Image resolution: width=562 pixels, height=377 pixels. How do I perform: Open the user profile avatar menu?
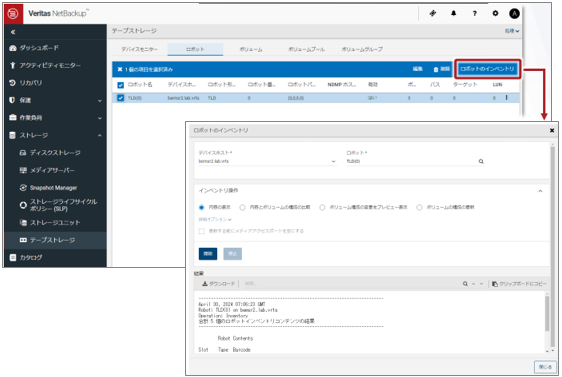[x=514, y=14]
